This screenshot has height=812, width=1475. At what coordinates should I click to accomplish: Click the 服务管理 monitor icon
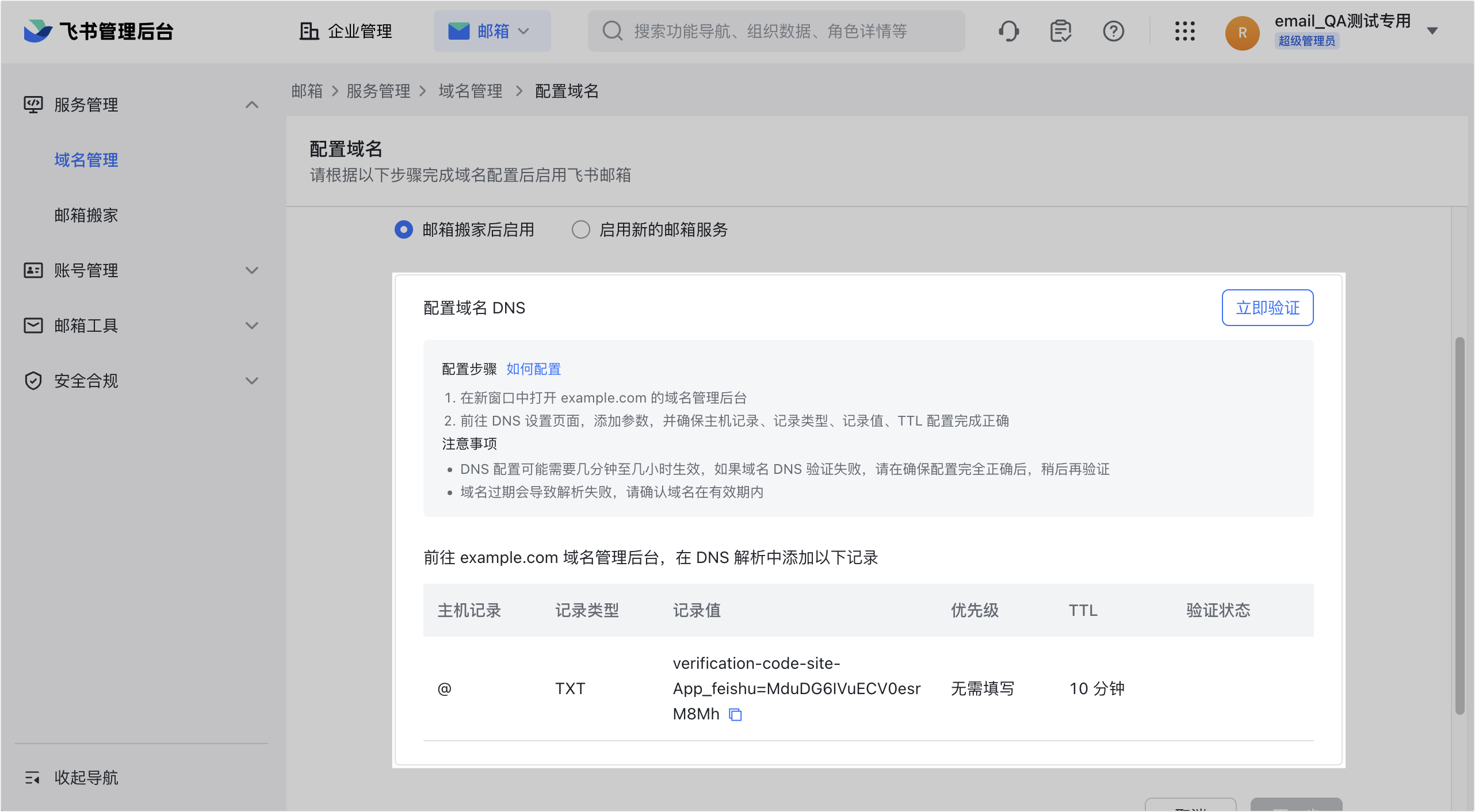[33, 105]
